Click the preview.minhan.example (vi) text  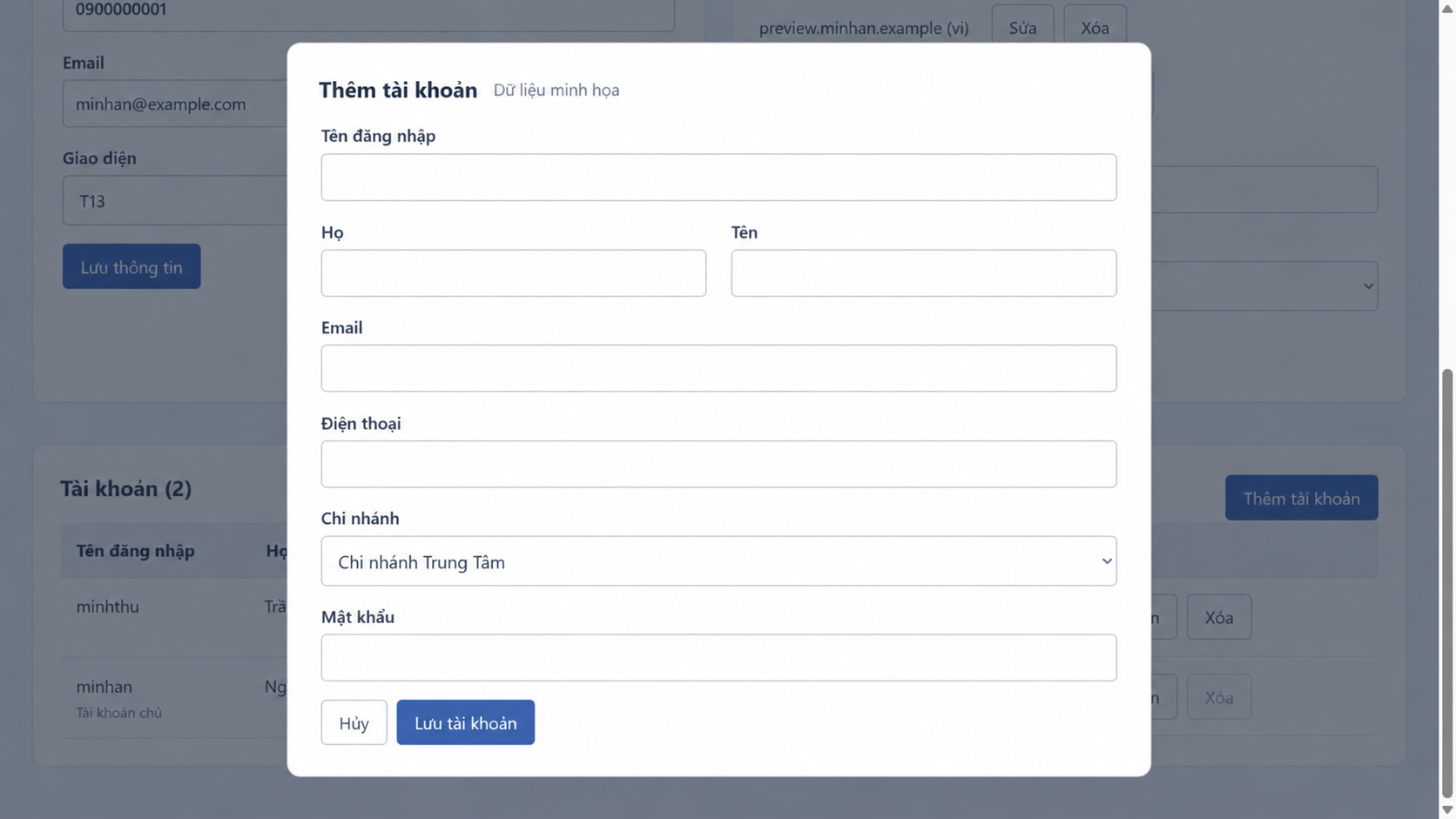[864, 28]
